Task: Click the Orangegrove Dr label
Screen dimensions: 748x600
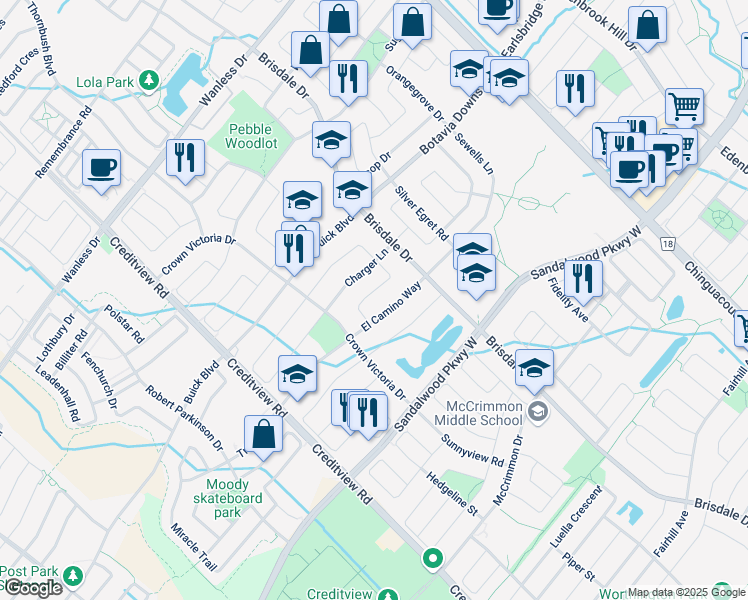Action: pyautogui.click(x=415, y=93)
